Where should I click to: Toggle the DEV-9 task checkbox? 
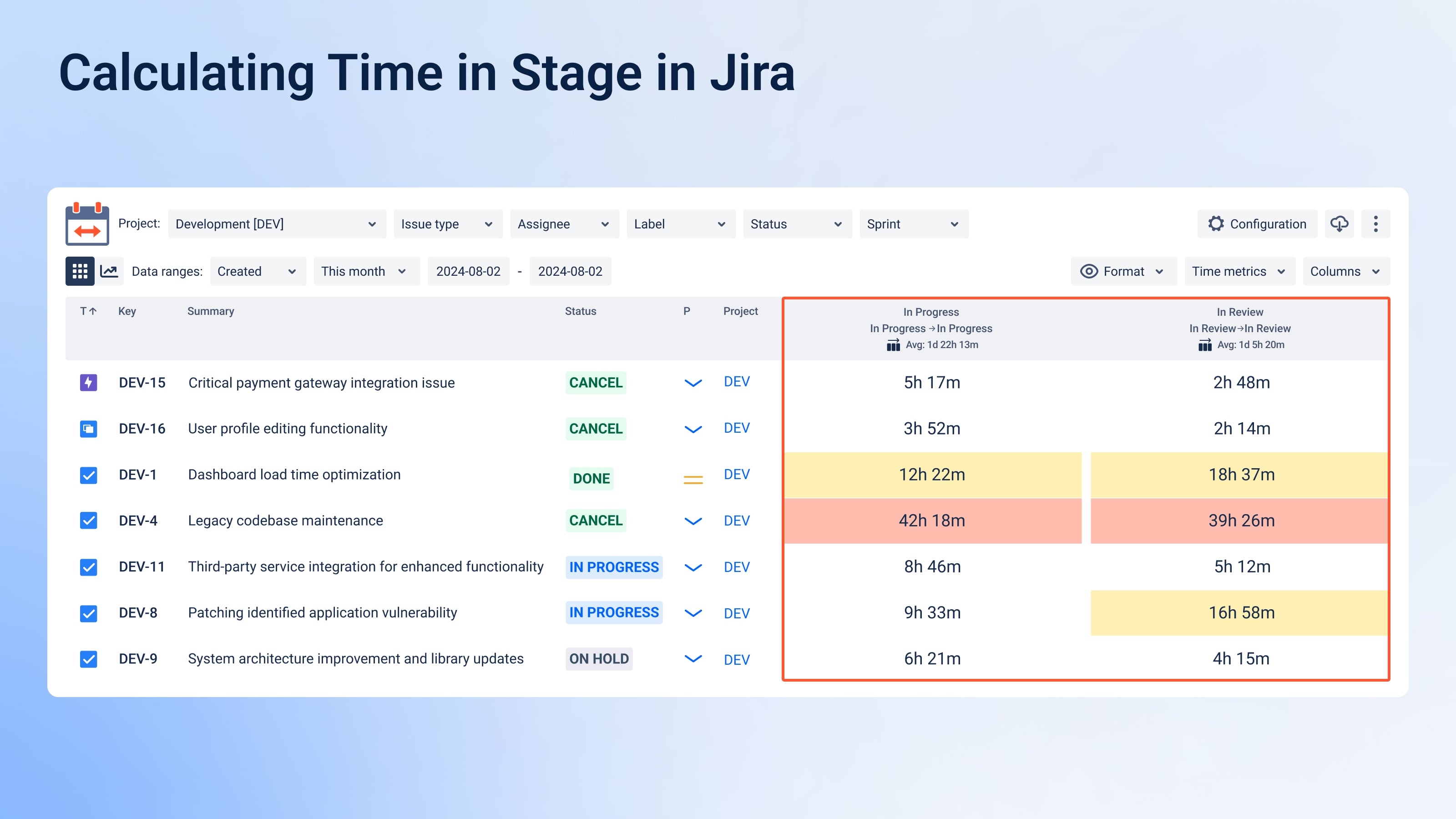(x=88, y=659)
